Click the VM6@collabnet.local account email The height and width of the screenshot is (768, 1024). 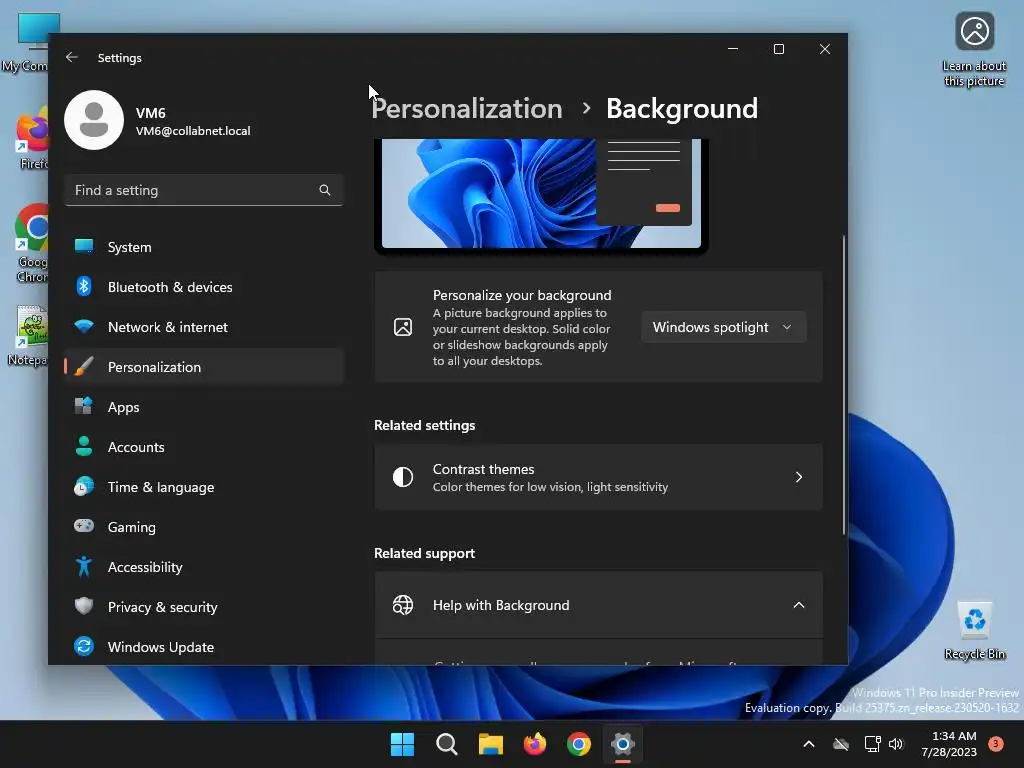coord(193,131)
